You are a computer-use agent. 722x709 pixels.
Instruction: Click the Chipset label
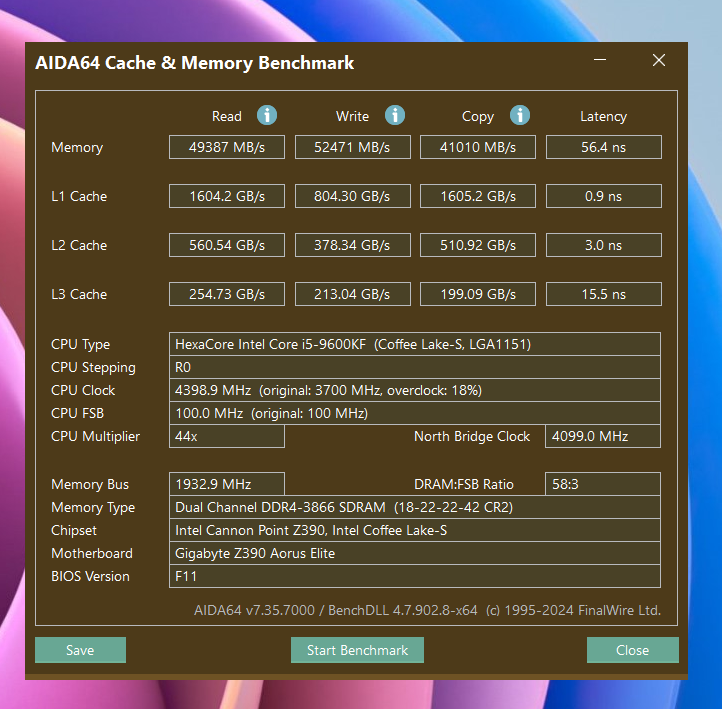(x=74, y=530)
